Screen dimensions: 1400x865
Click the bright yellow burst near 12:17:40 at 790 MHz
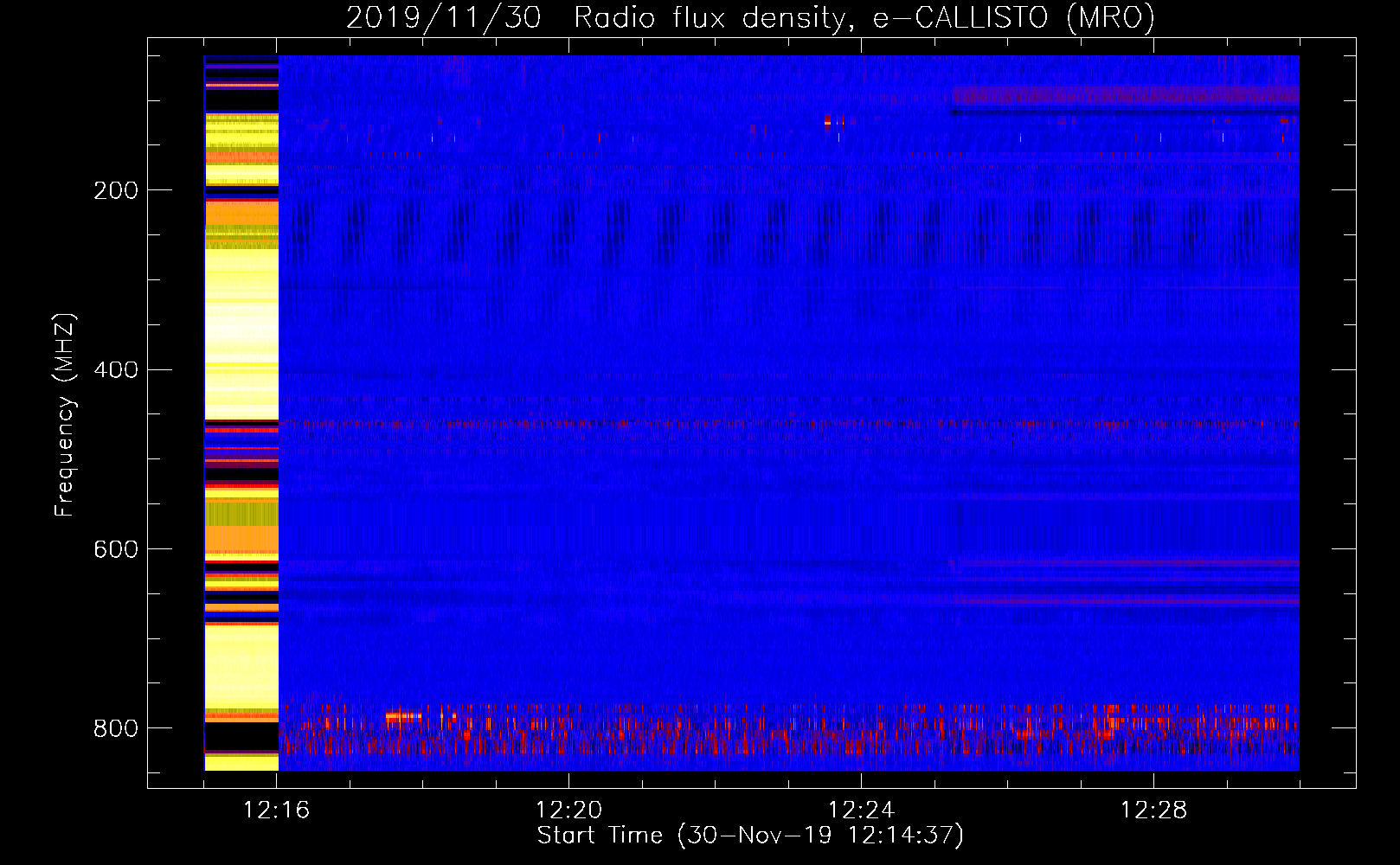pyautogui.click(x=403, y=716)
